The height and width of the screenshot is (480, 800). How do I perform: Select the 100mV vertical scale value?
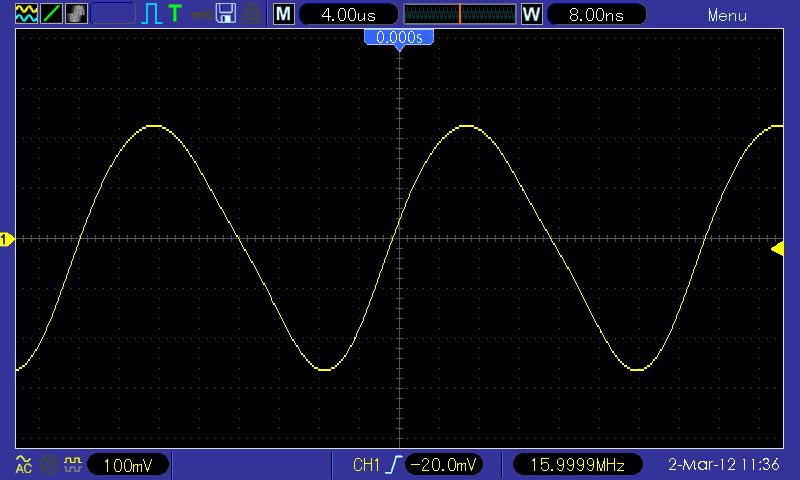click(128, 465)
